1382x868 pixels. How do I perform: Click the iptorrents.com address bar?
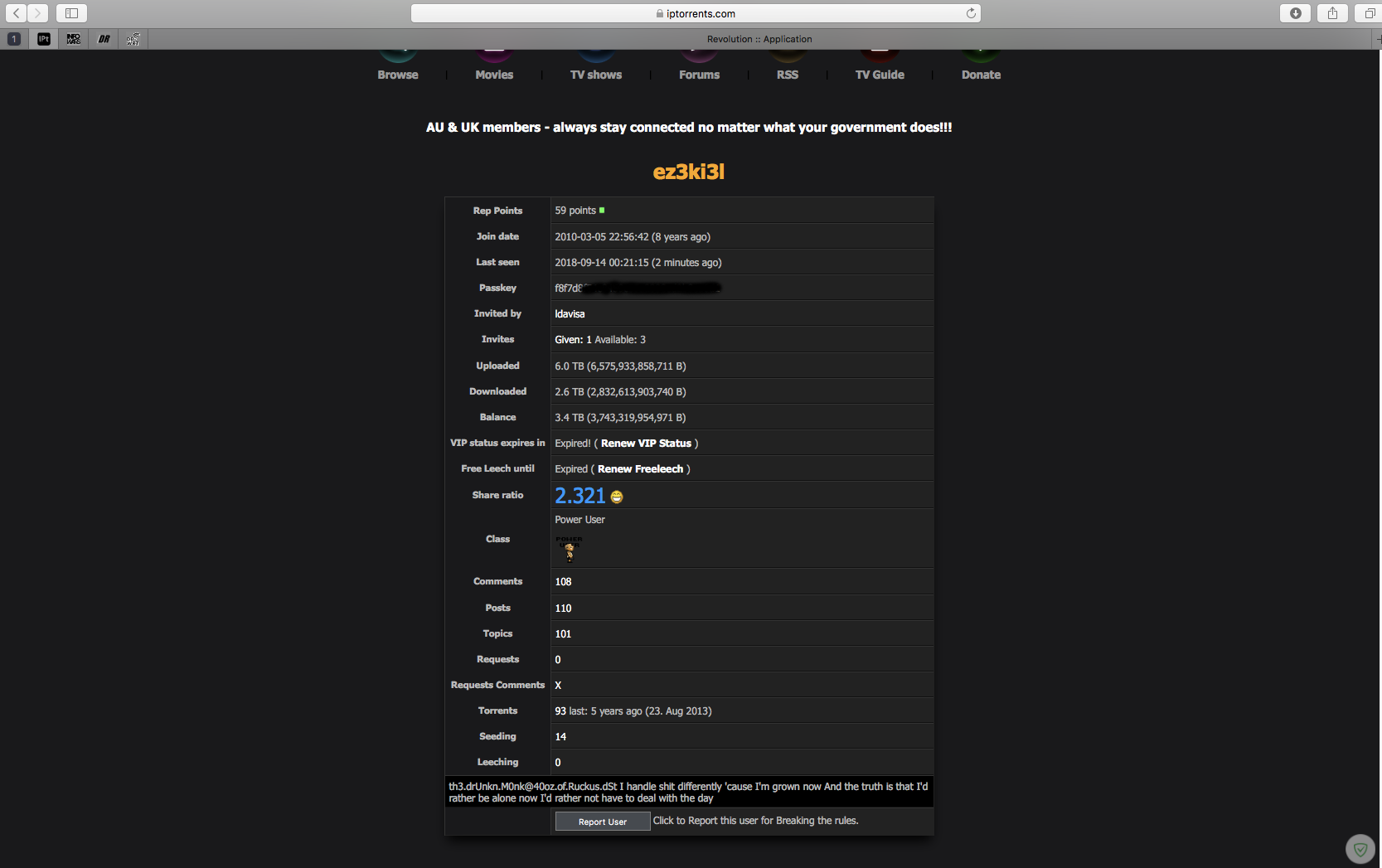click(696, 13)
